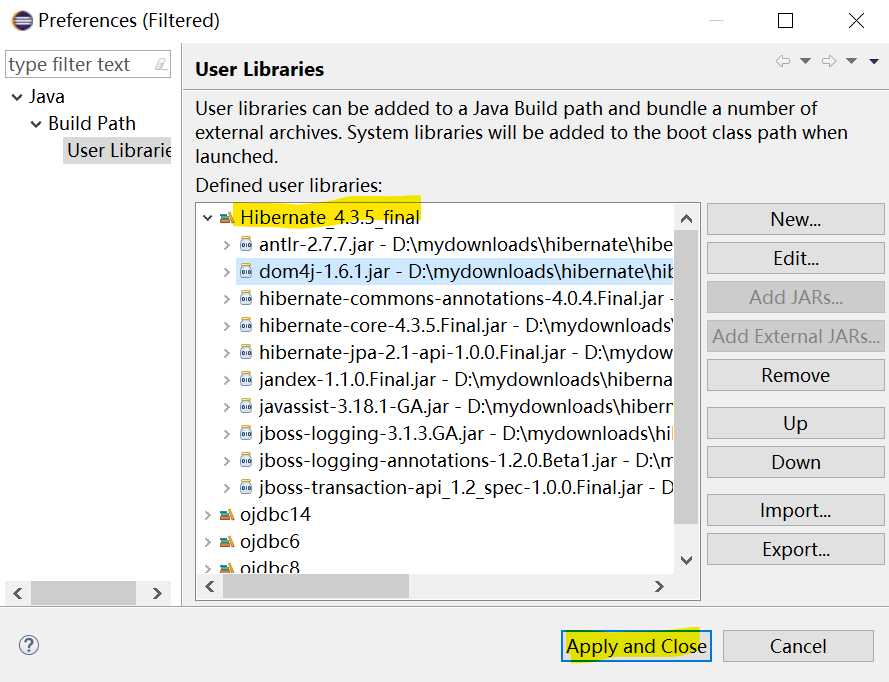Click the jboss-transaction-api jar icon
The width and height of the screenshot is (889, 682).
click(x=246, y=488)
